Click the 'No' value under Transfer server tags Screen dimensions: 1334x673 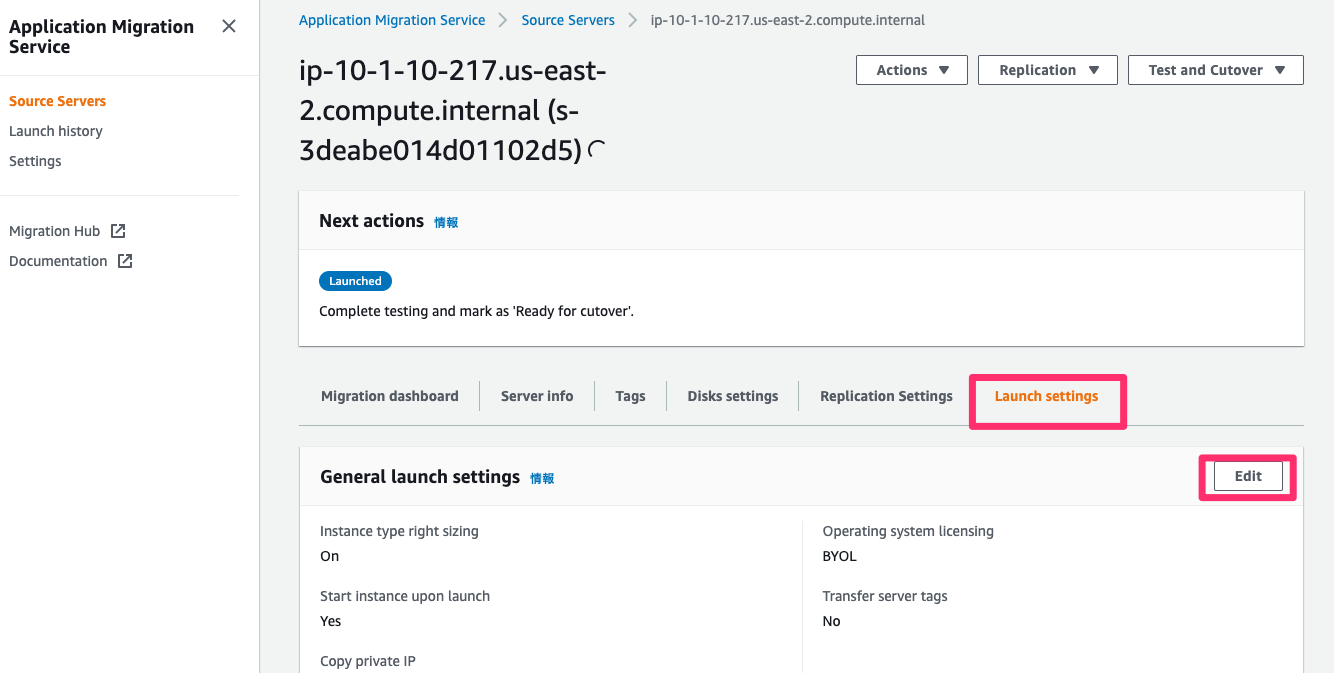click(x=832, y=621)
